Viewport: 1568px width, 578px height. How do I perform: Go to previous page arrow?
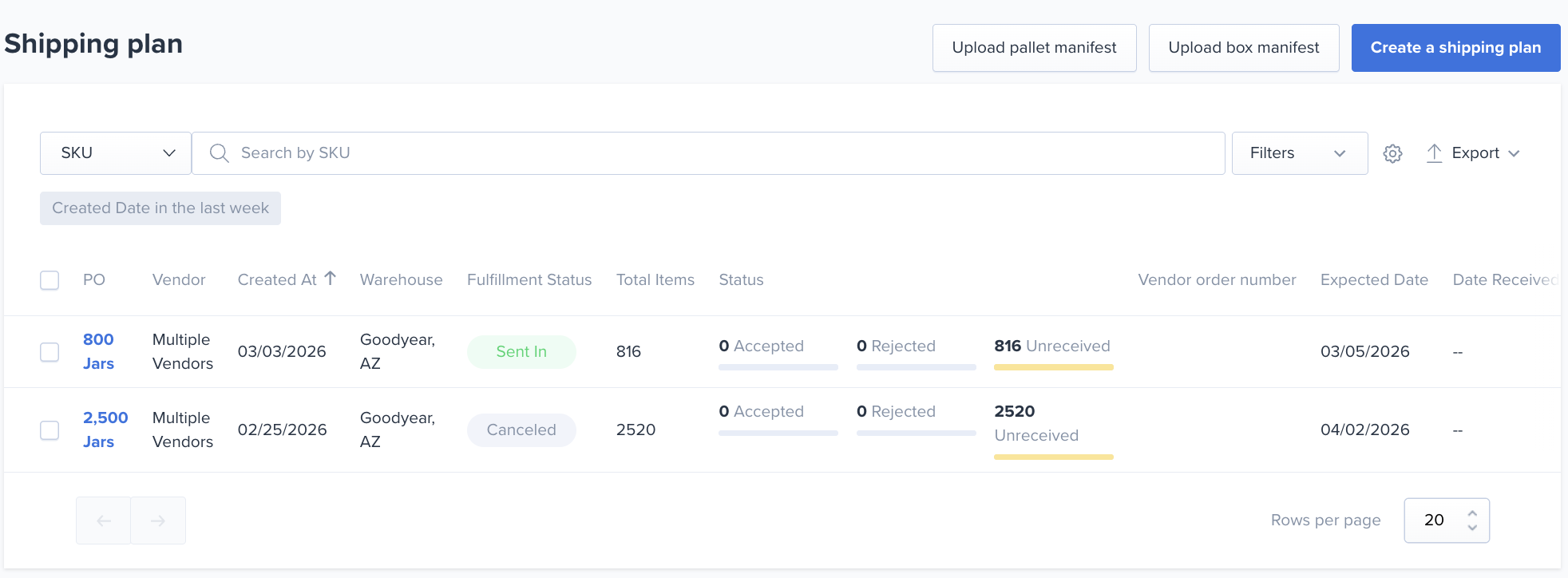click(x=104, y=521)
